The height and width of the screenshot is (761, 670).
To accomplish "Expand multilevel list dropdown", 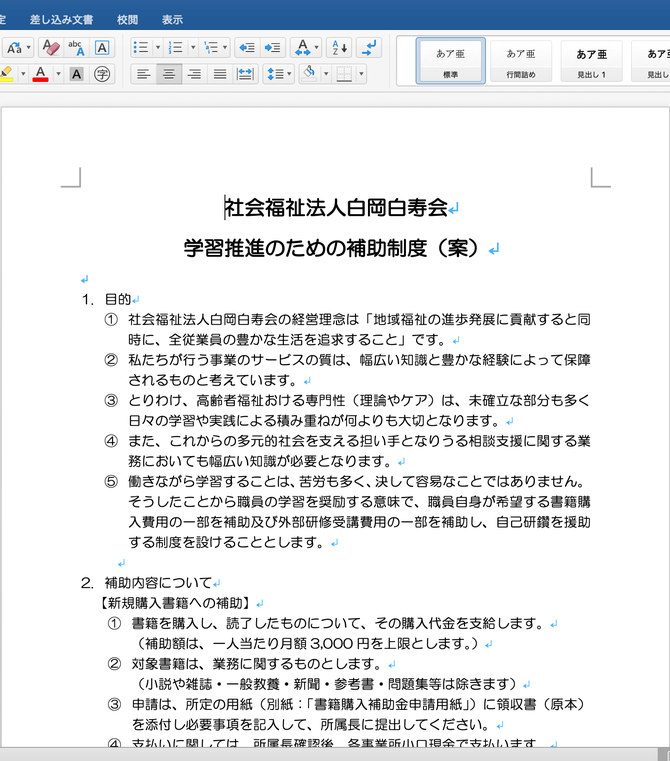I will 225,48.
